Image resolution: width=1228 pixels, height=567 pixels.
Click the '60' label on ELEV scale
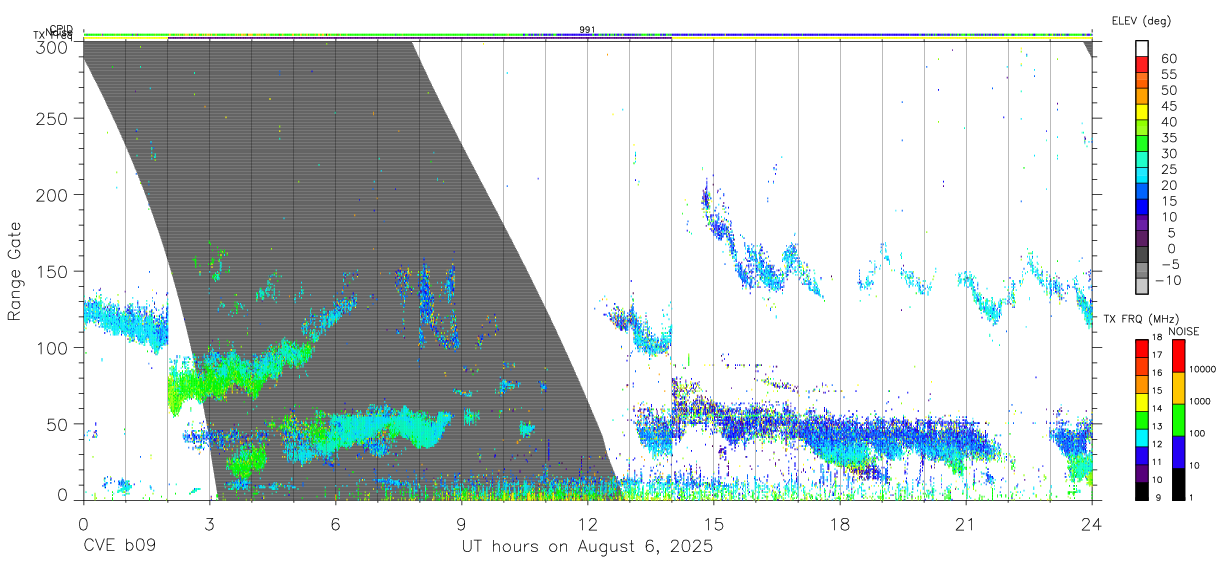(1167, 59)
